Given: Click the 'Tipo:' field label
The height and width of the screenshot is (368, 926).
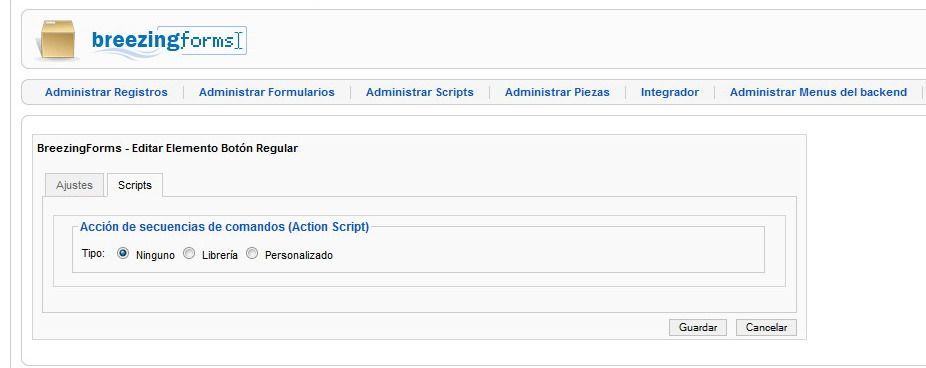Looking at the screenshot, I should (x=93, y=253).
